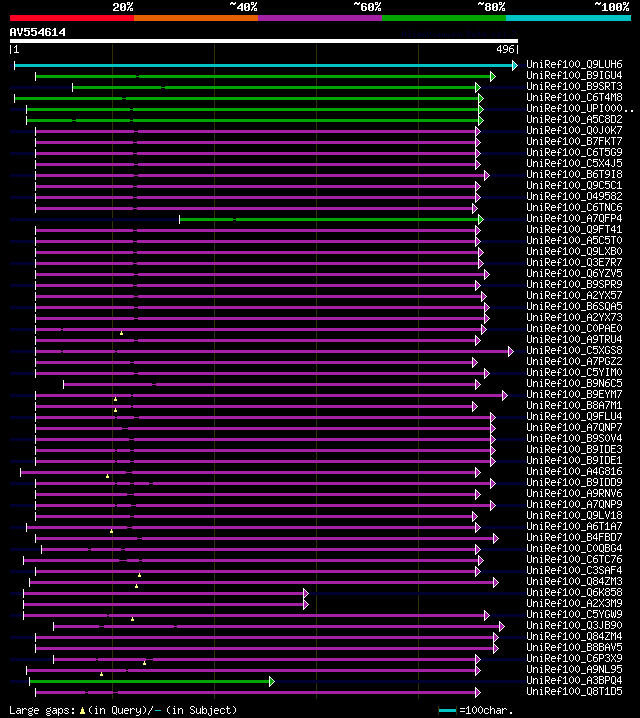Click UniRef100_C0PAE0 label
The width and height of the screenshot is (640, 718).
pos(574,328)
